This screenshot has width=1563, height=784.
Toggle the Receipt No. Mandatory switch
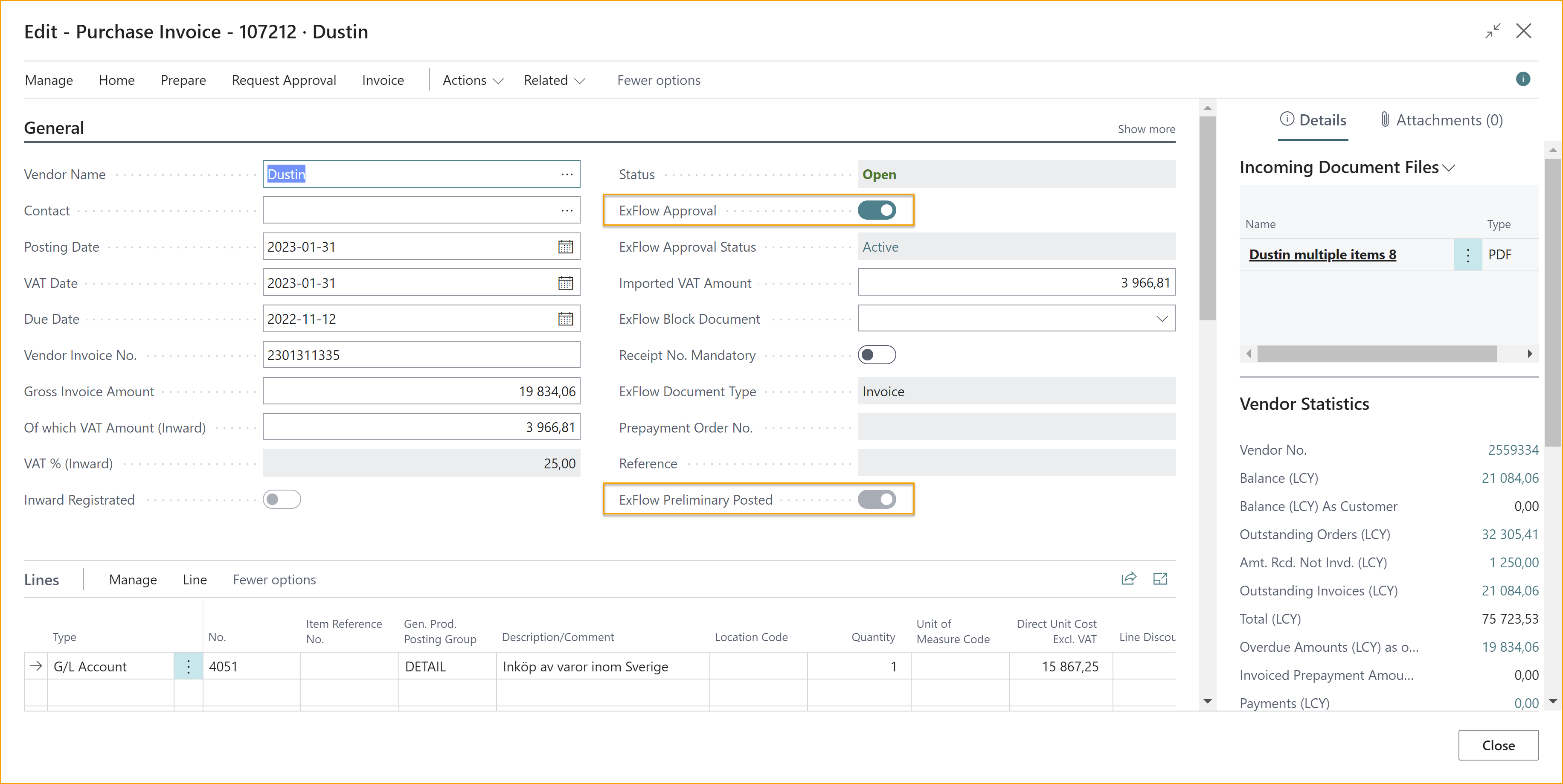point(878,354)
